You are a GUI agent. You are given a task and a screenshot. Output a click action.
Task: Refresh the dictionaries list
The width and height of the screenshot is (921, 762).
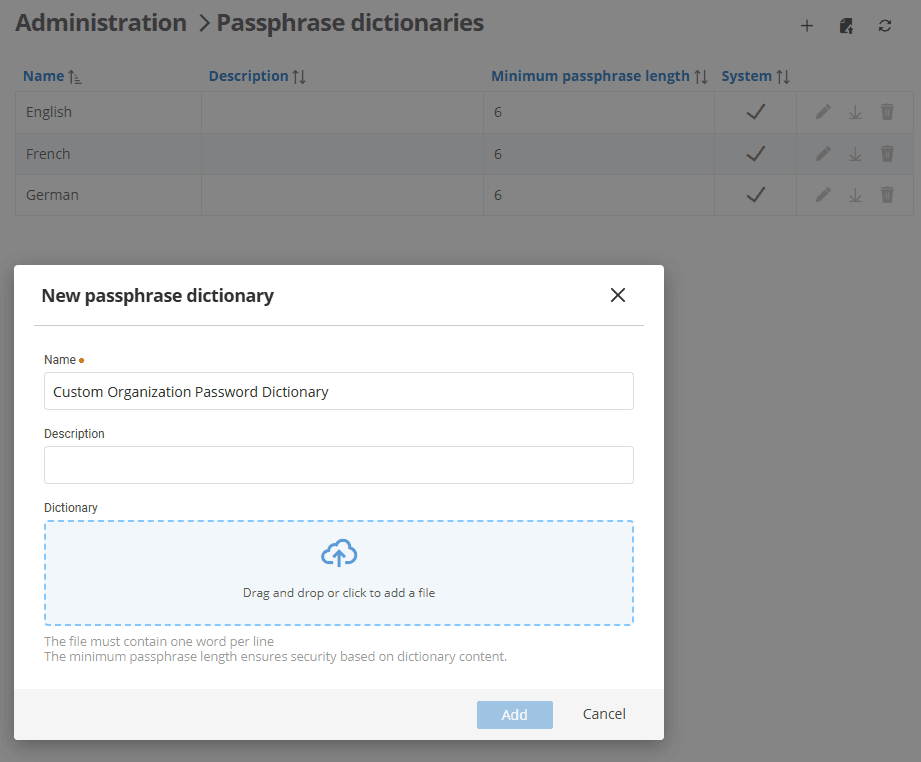click(x=885, y=25)
